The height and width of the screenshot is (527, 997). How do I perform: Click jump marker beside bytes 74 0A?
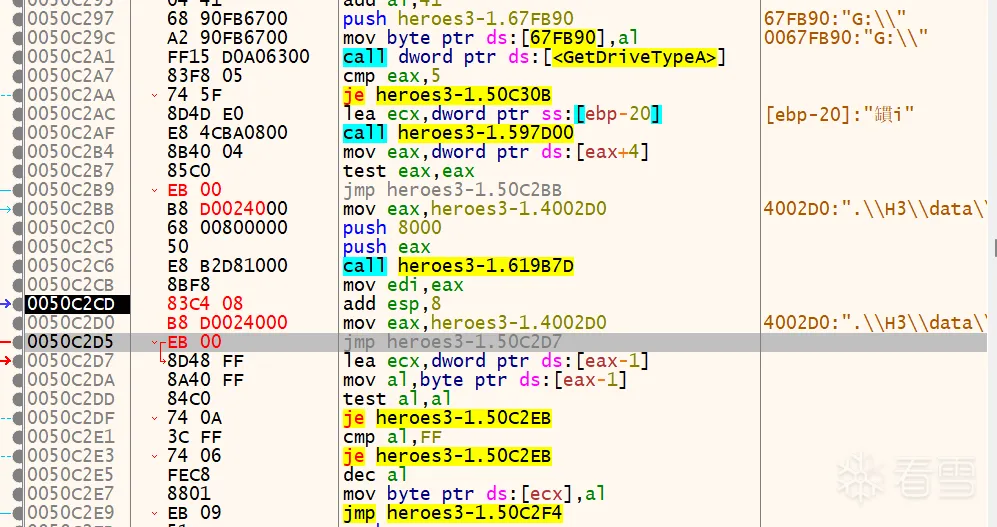pos(155,418)
